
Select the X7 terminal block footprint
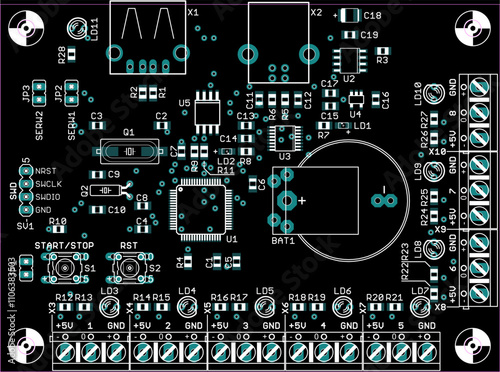coord(401,352)
